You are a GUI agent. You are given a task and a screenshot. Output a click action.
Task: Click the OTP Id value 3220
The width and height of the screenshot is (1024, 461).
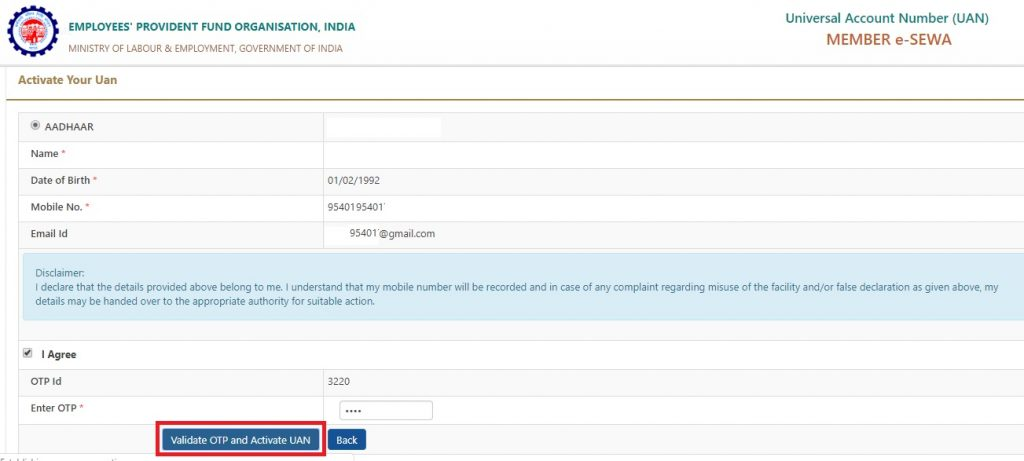tap(339, 381)
